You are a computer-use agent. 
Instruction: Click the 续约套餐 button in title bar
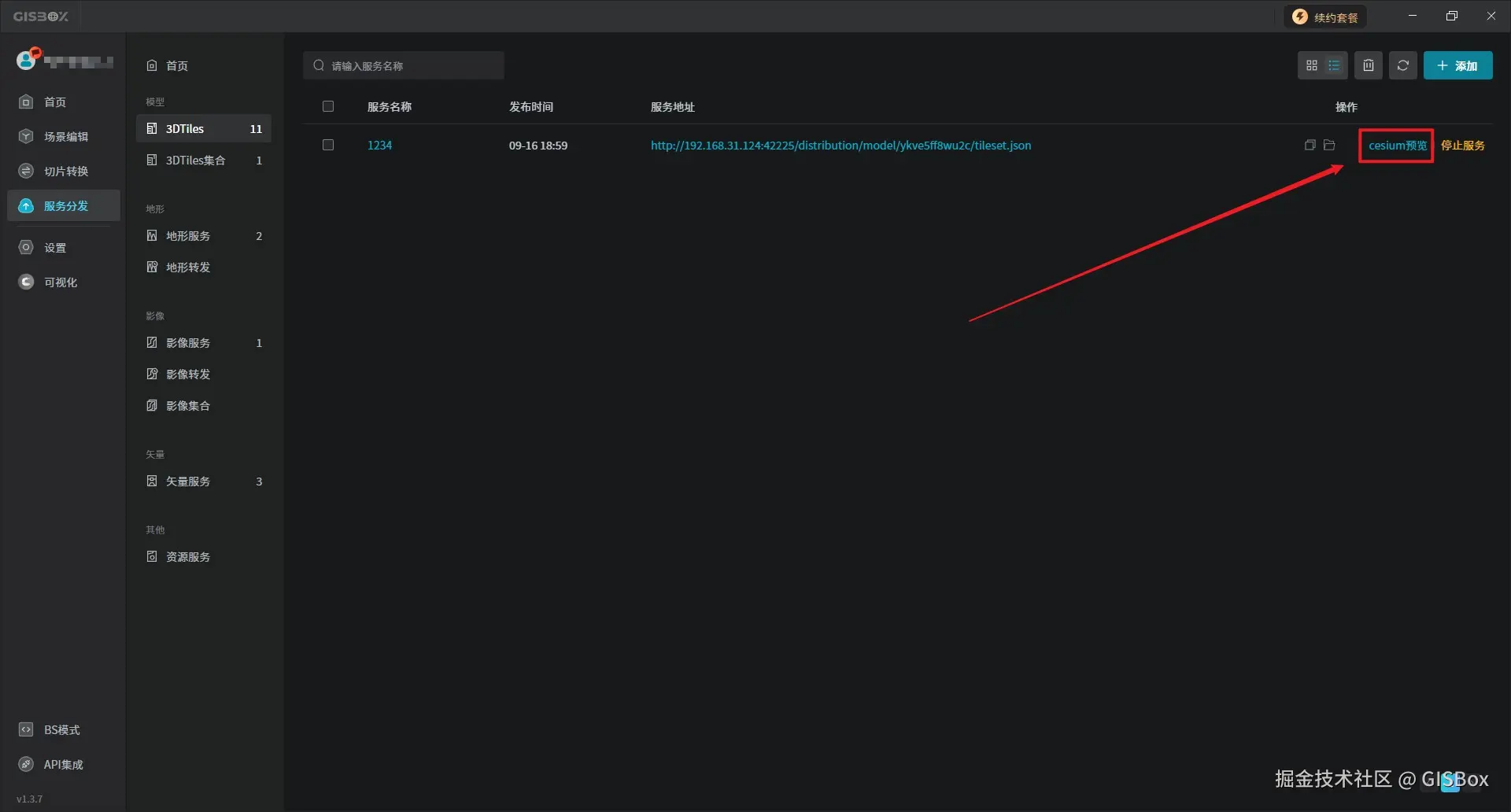point(1326,17)
